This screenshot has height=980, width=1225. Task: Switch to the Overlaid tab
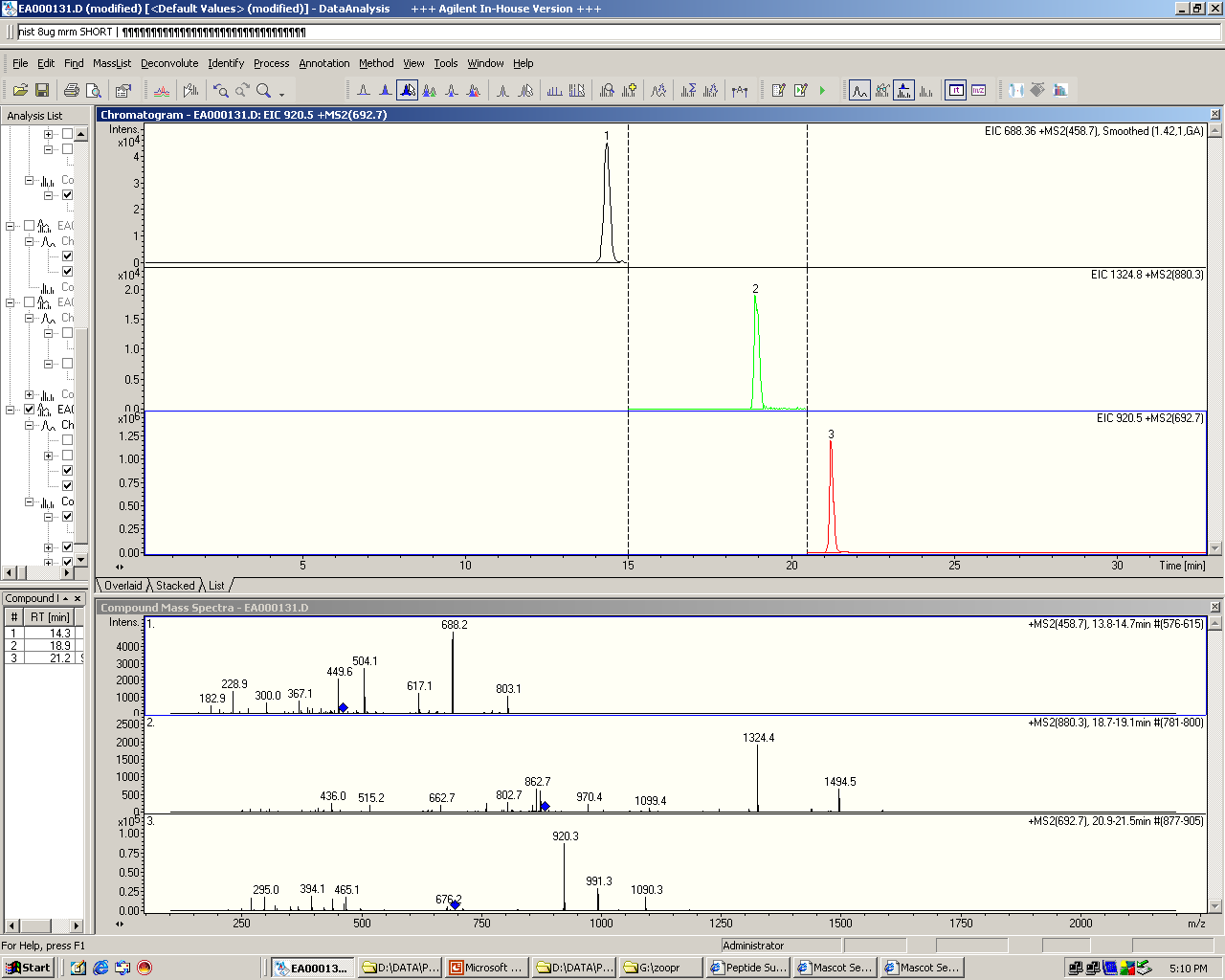(x=122, y=586)
